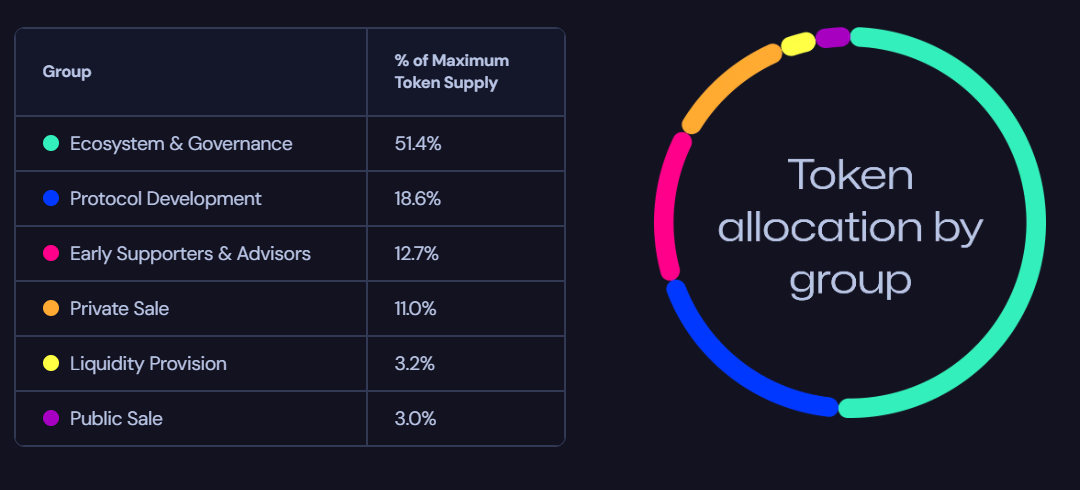Click the green Ecosystem & Governance legend dot
Screen dimensions: 1080x490
[51, 144]
